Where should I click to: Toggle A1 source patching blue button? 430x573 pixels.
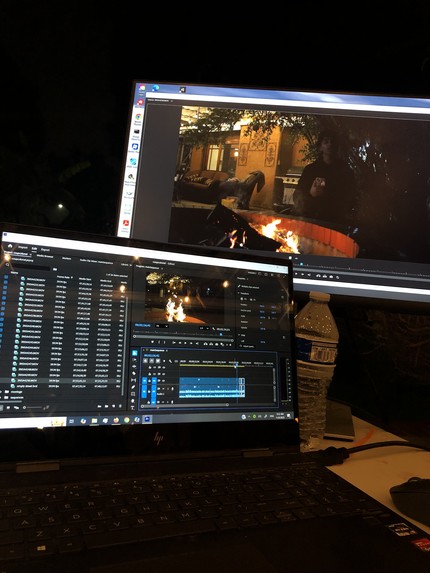tap(144, 391)
